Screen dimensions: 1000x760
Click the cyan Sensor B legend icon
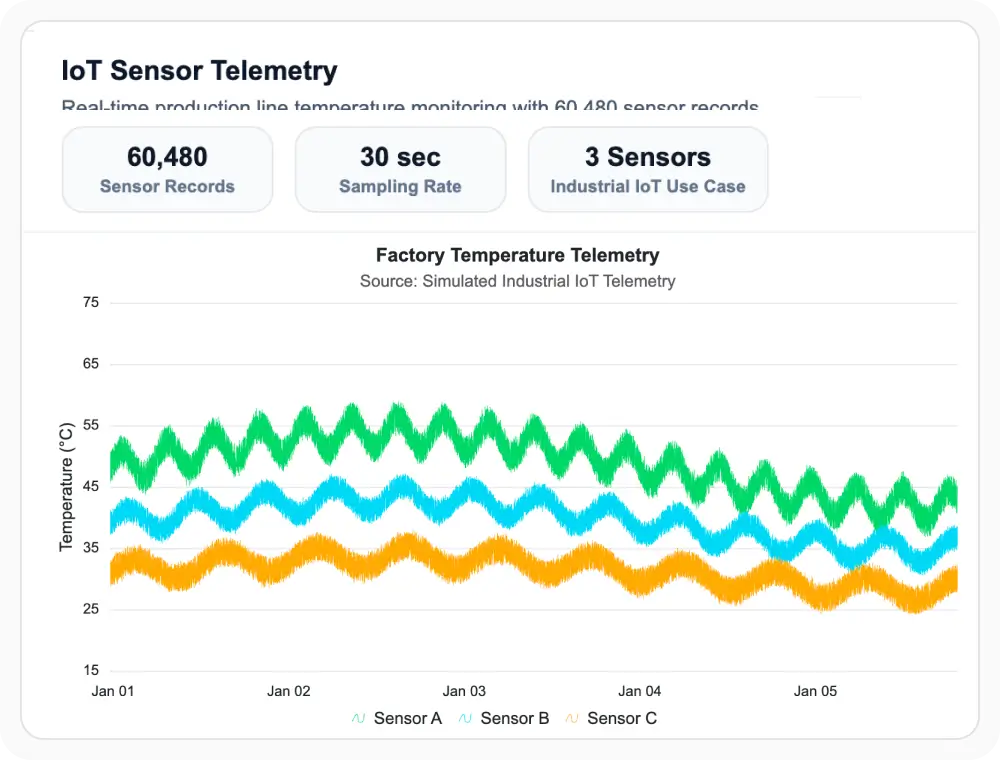[x=465, y=719]
